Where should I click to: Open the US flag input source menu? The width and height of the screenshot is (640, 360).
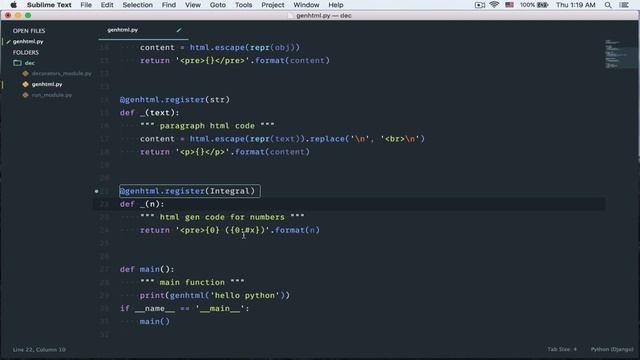509,5
